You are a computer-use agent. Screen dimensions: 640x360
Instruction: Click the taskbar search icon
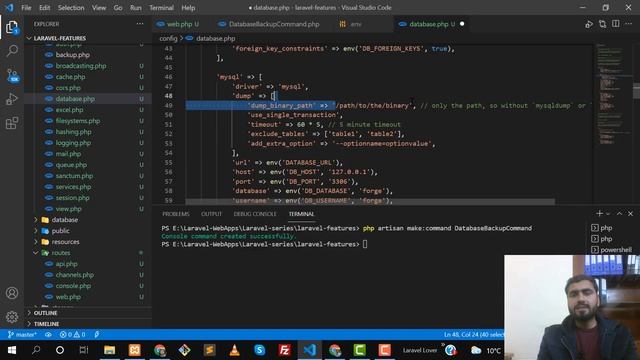pos(36,350)
